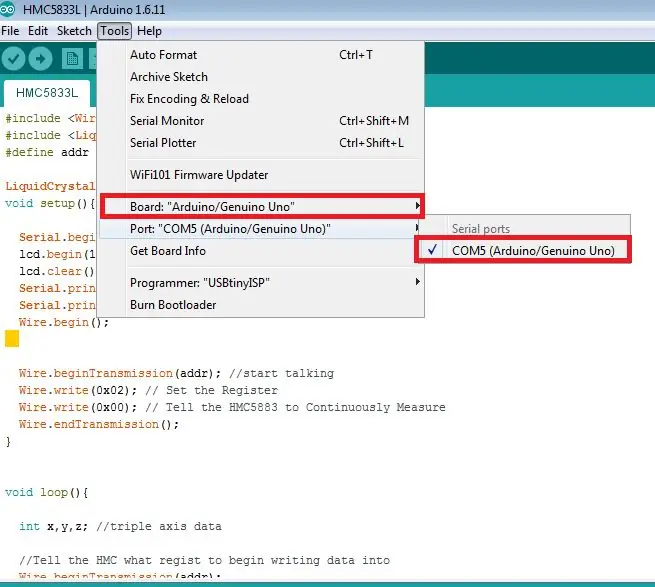The image size is (655, 587).
Task: Select Burn Bootloader
Action: tap(261, 305)
